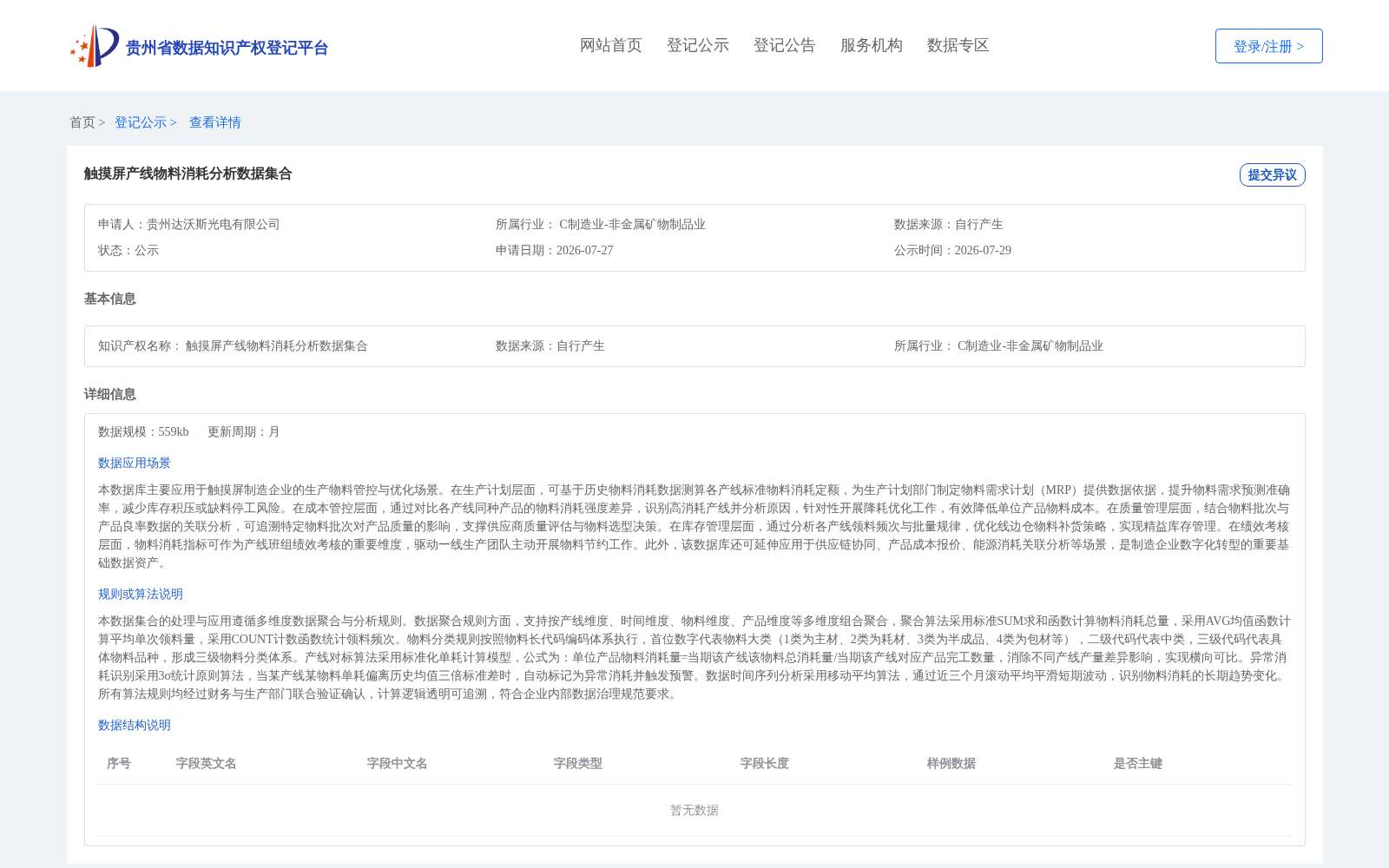Open the 贵州省数据知识产权登记平台 title link

[x=227, y=48]
